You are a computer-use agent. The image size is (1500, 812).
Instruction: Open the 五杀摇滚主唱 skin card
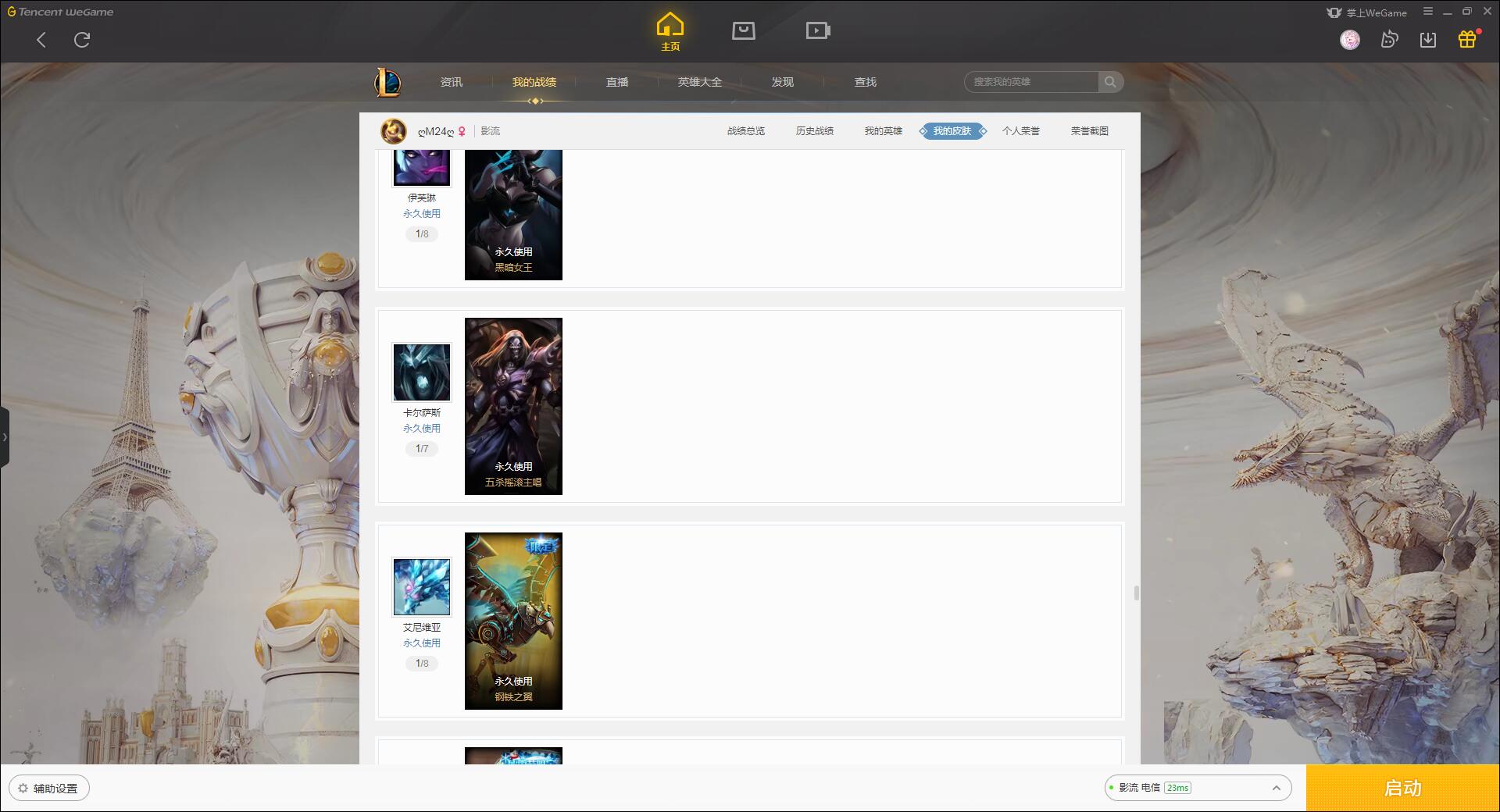click(513, 406)
